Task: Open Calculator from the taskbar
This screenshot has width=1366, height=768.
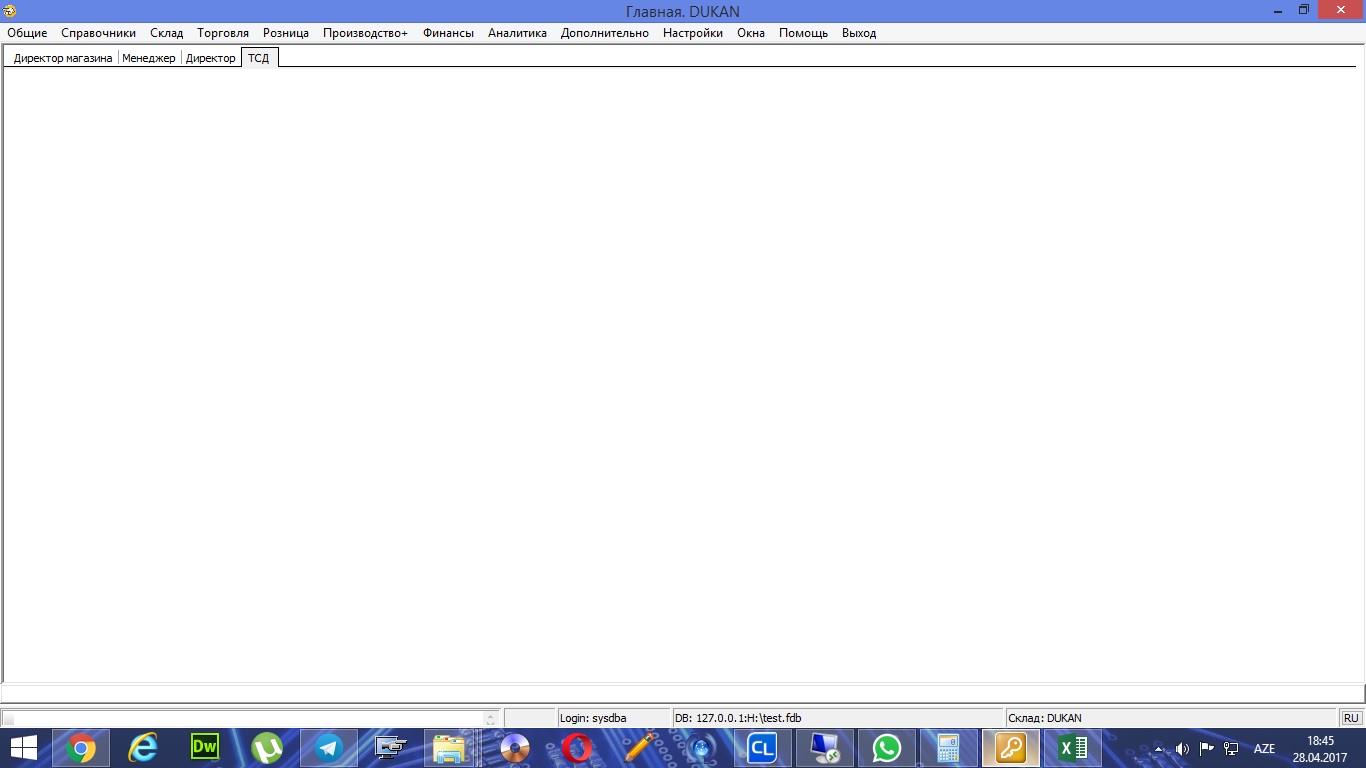Action: 948,748
